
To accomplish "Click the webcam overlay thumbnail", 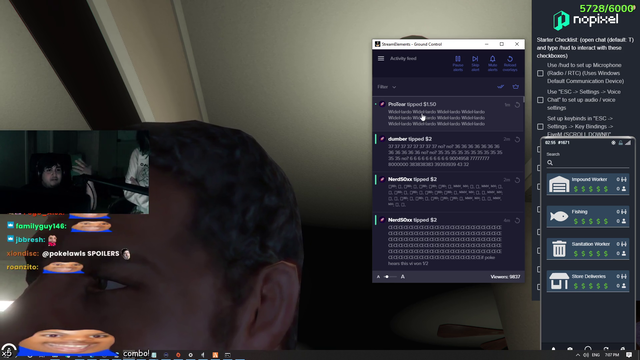I will coord(74,172).
